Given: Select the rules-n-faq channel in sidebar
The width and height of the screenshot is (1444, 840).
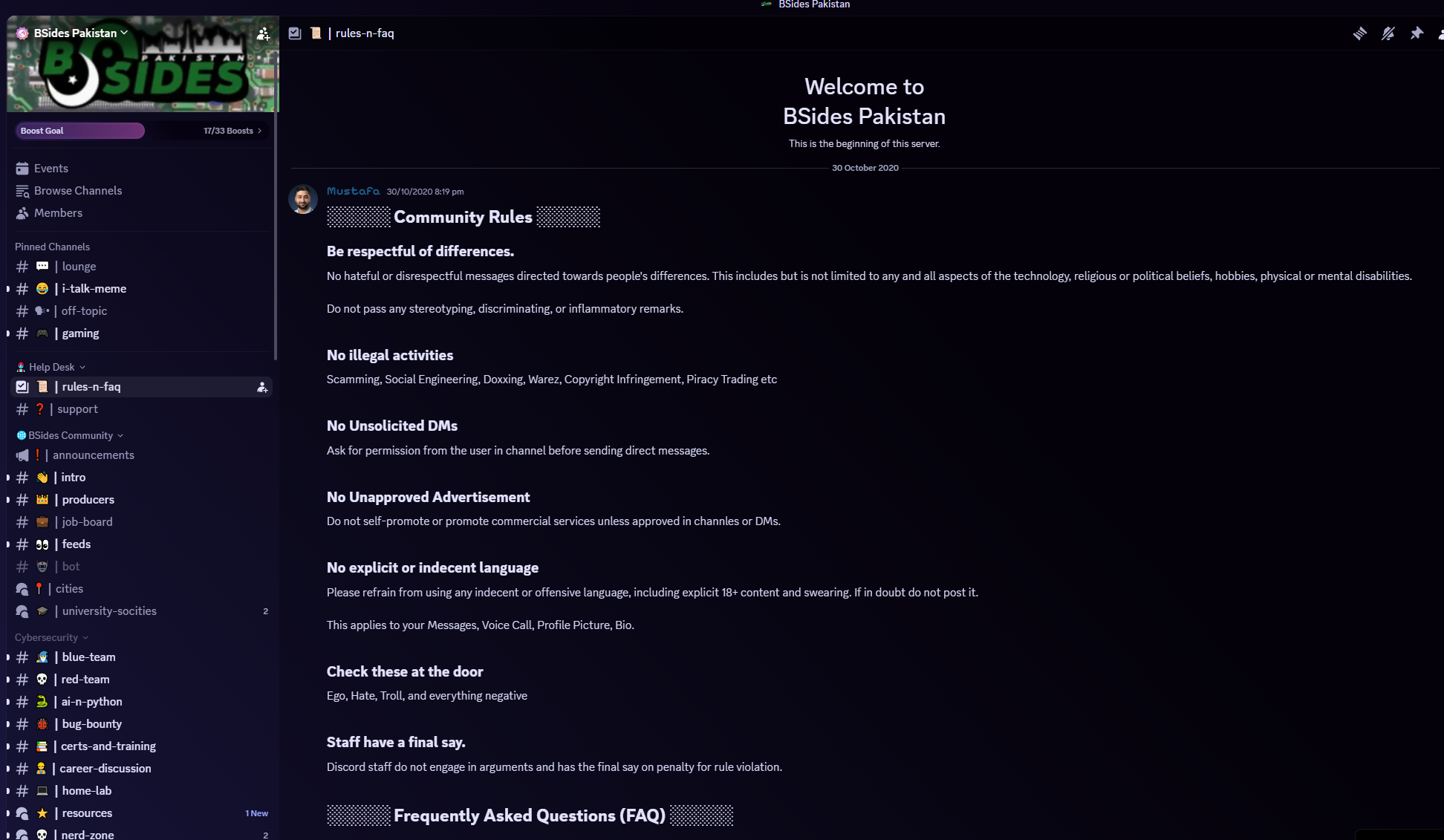Looking at the screenshot, I should 140,387.
